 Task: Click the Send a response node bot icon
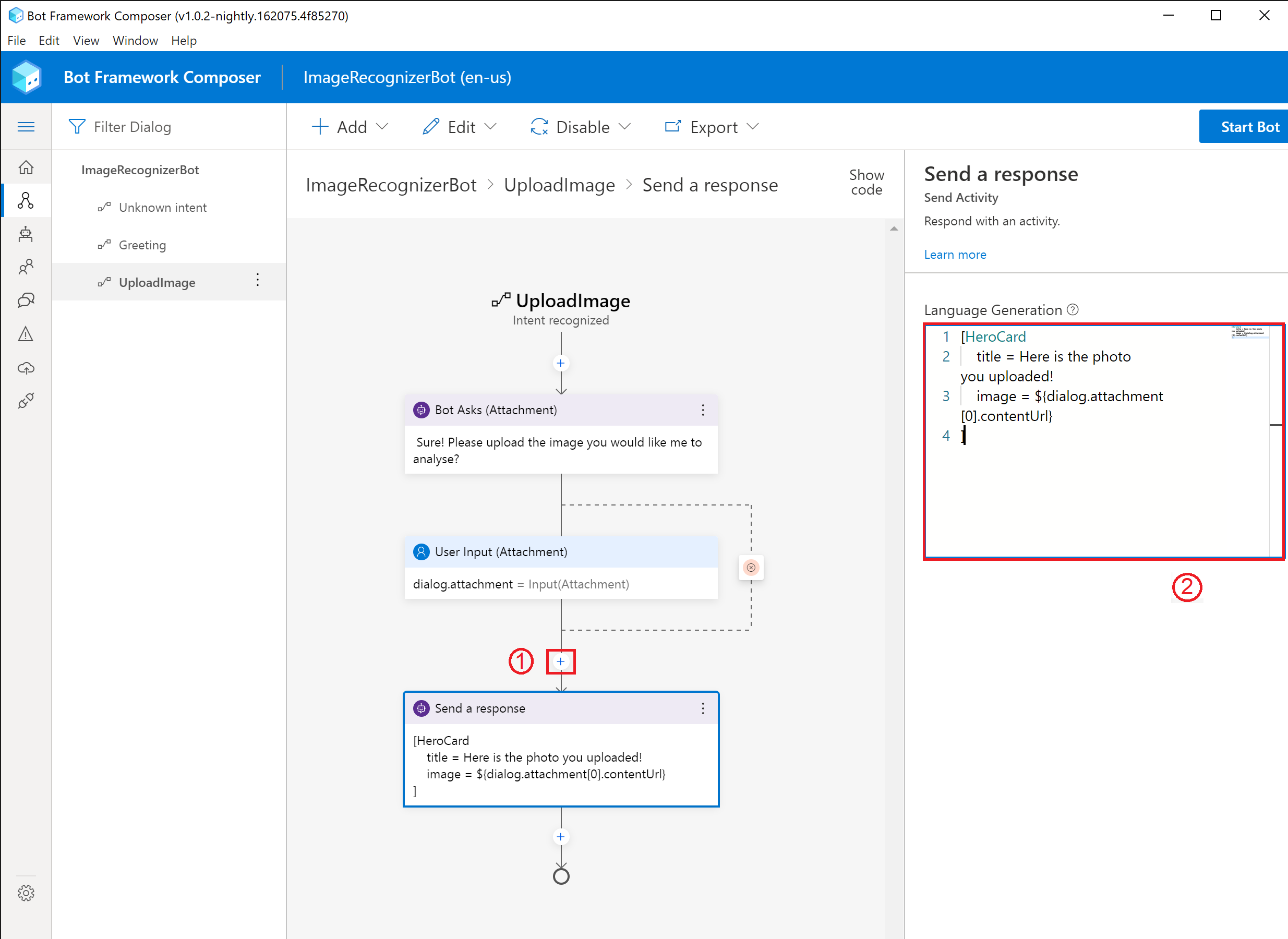pos(421,709)
